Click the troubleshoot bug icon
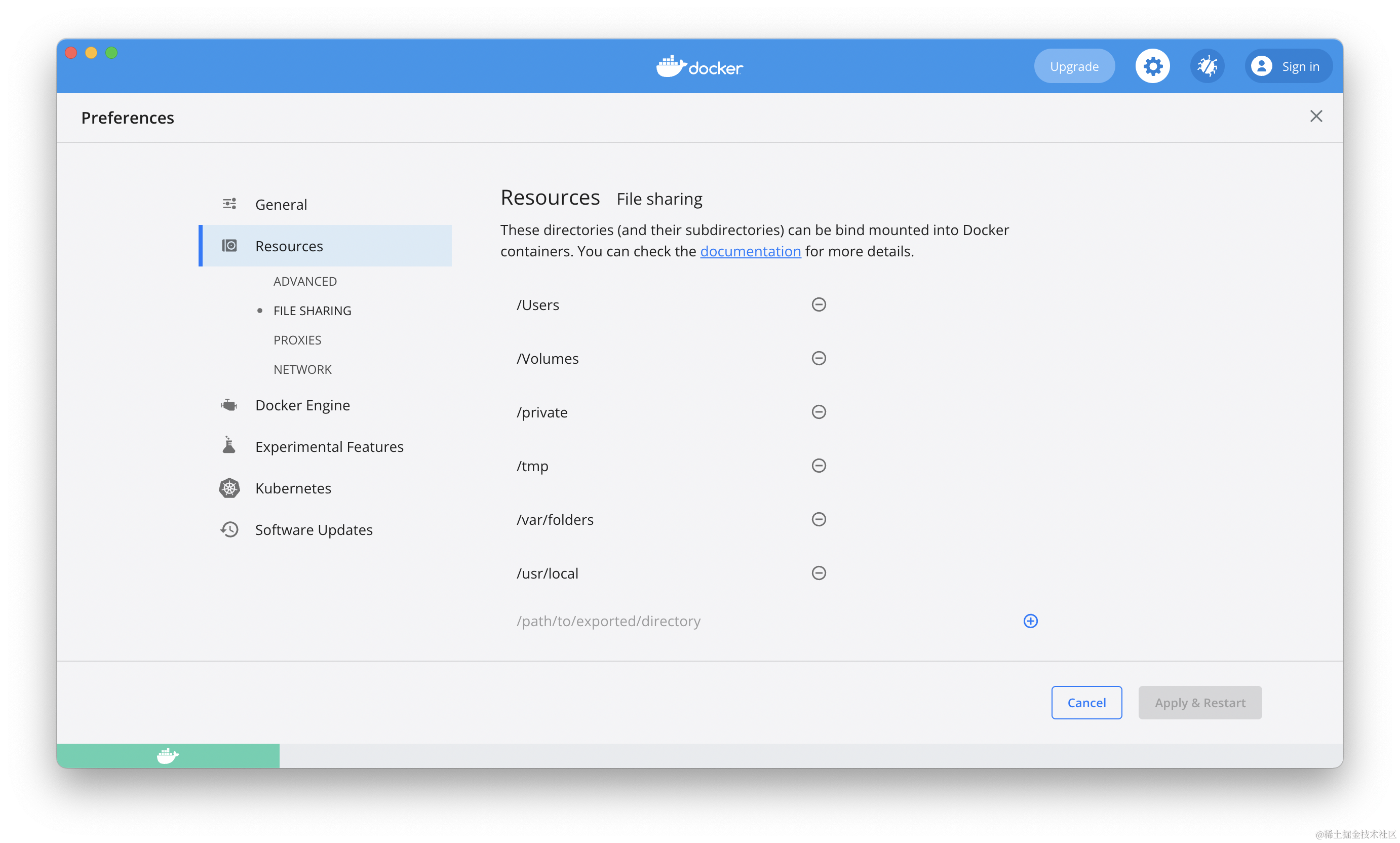 click(1207, 66)
